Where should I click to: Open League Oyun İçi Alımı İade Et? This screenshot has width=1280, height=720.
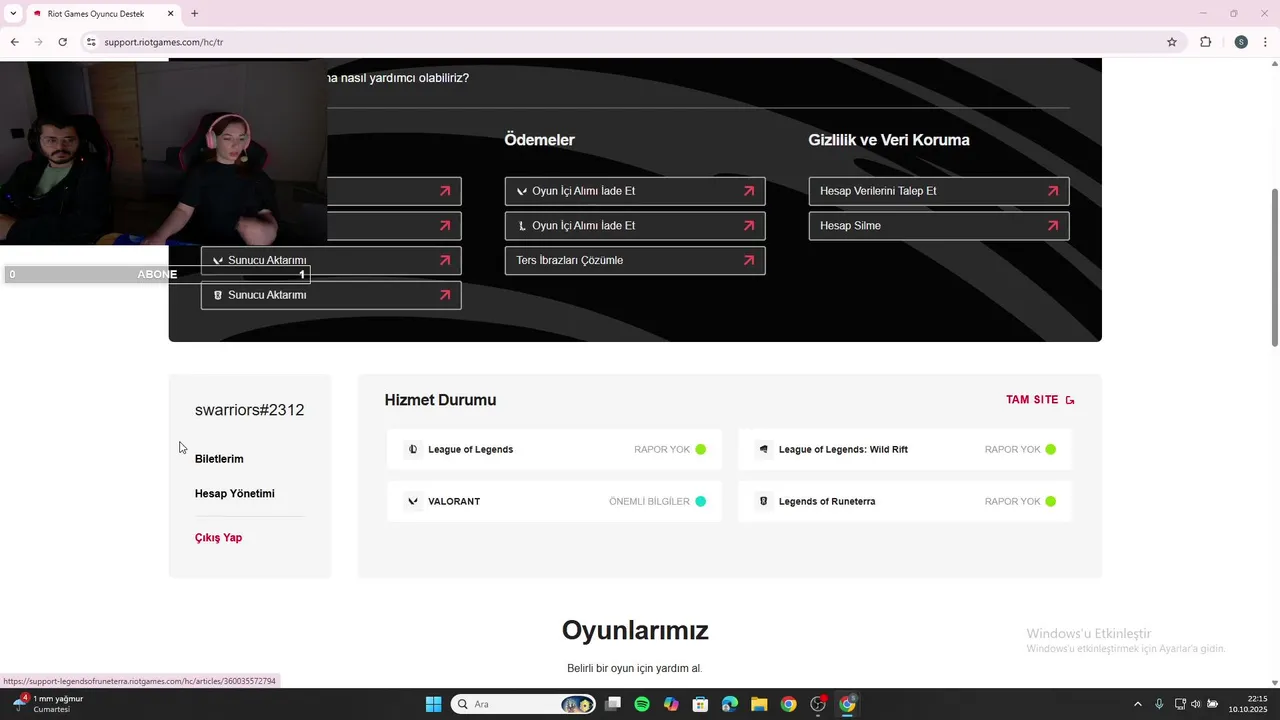[x=635, y=226]
